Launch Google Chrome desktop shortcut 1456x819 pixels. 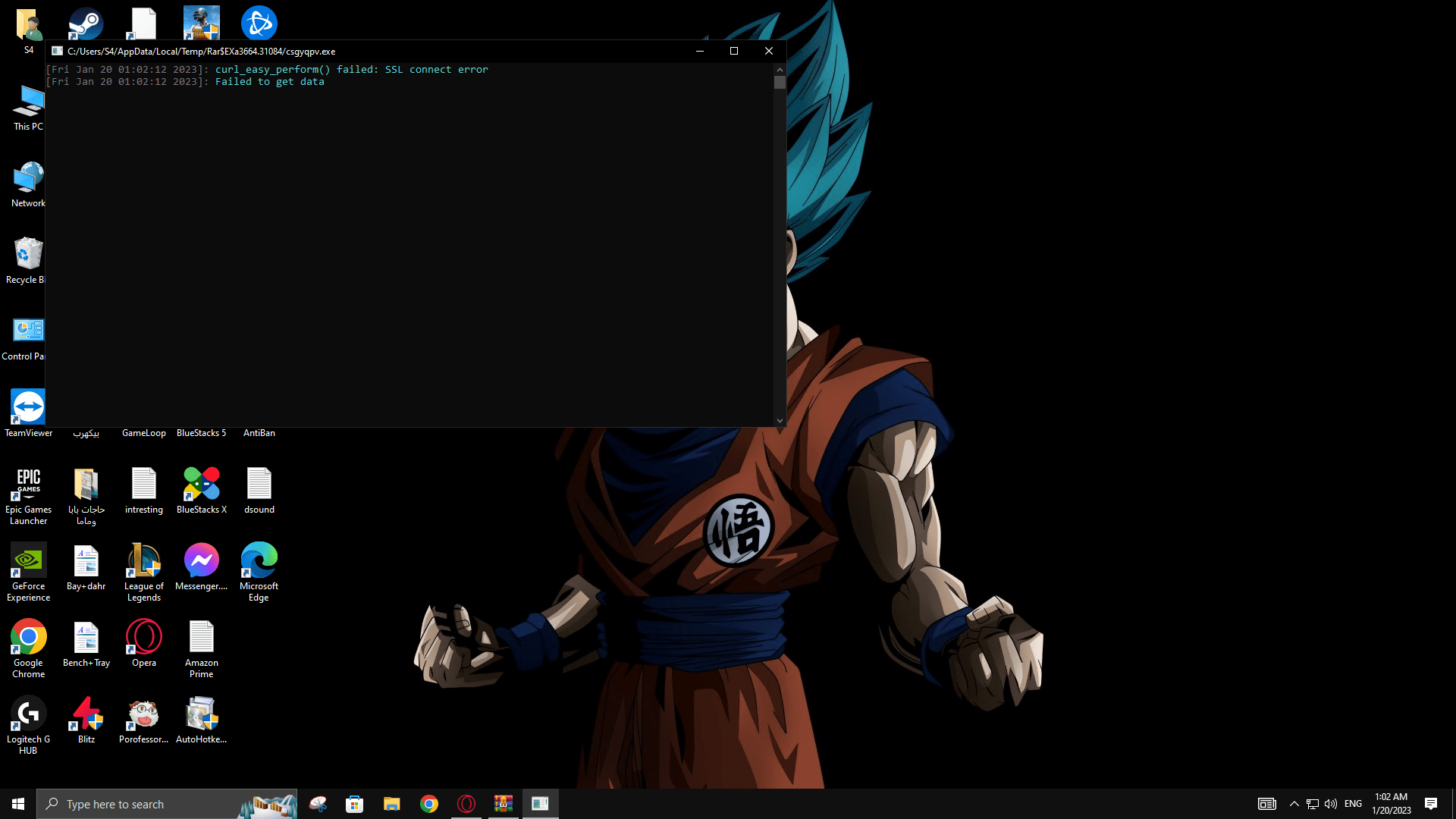29,649
